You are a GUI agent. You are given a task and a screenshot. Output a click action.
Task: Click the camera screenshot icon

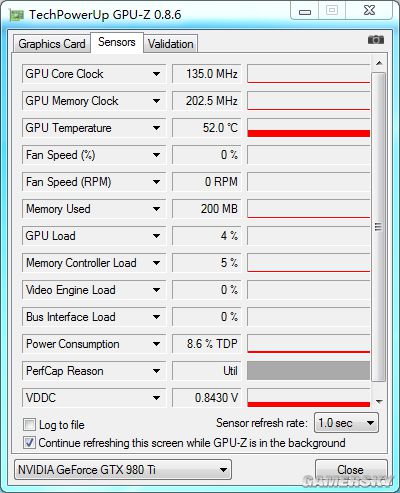pos(376,40)
